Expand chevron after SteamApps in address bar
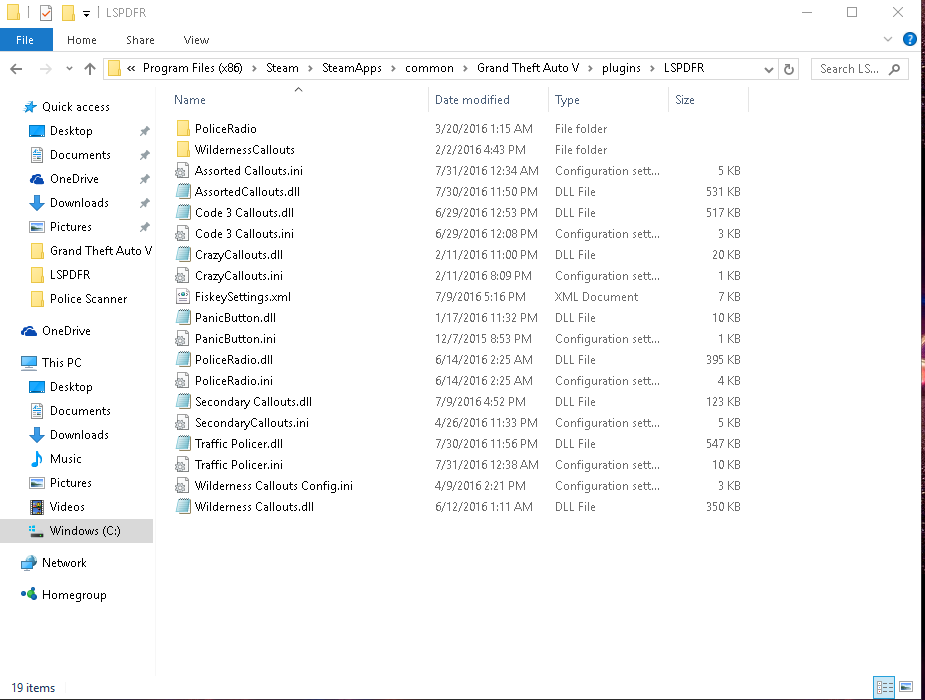This screenshot has height=700, width=925. click(393, 68)
